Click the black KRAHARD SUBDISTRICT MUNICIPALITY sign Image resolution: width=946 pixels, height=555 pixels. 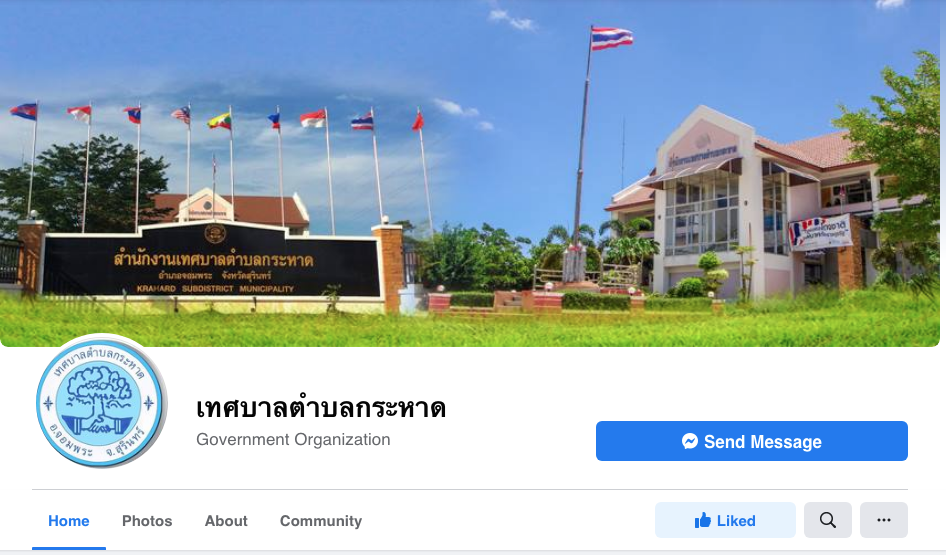pyautogui.click(x=212, y=261)
